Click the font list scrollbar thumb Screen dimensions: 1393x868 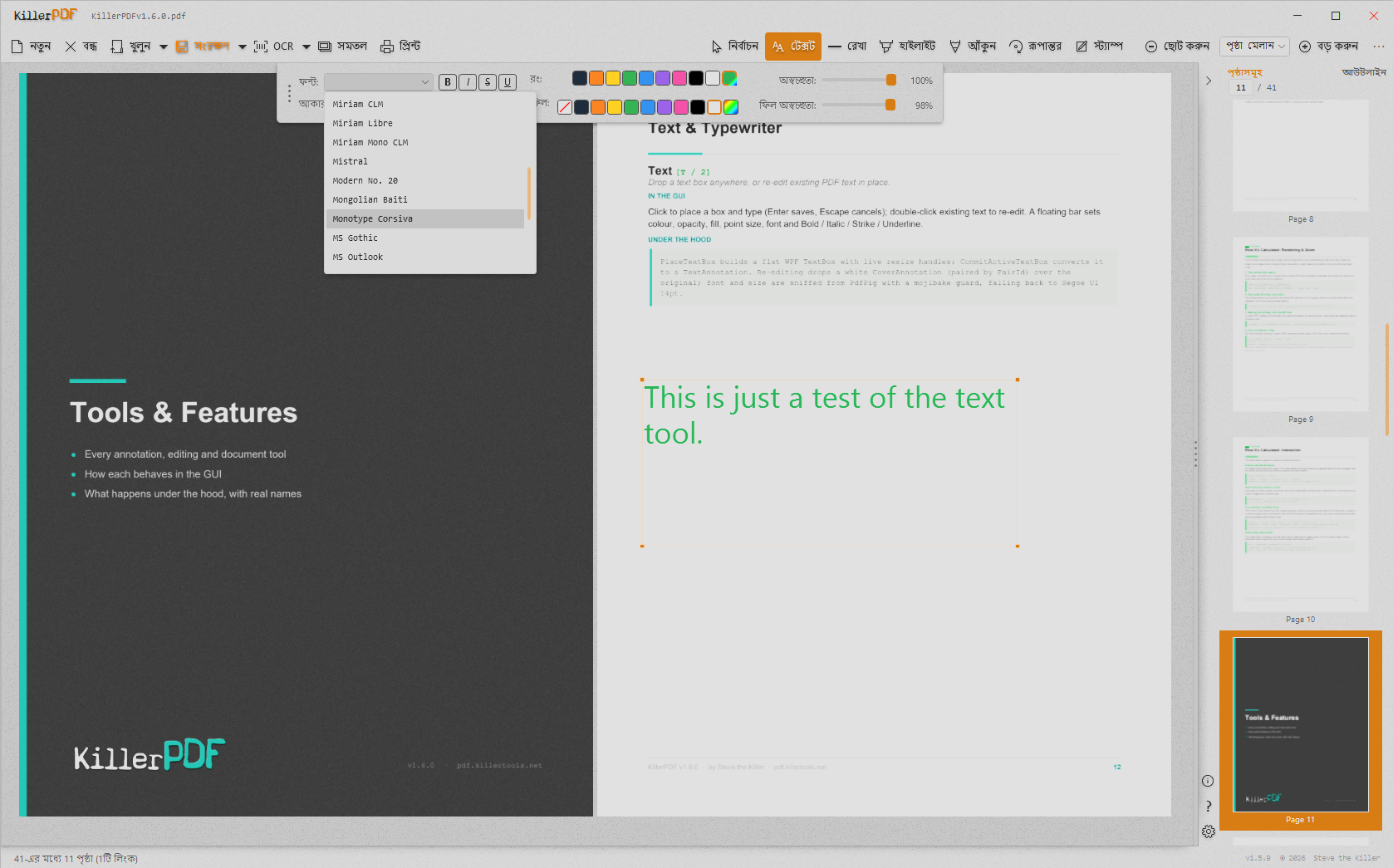pyautogui.click(x=529, y=194)
